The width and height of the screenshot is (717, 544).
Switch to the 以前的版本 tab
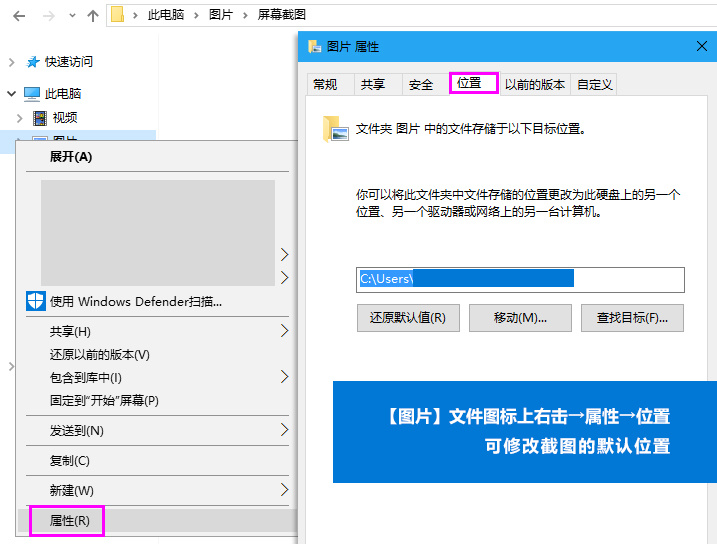535,85
